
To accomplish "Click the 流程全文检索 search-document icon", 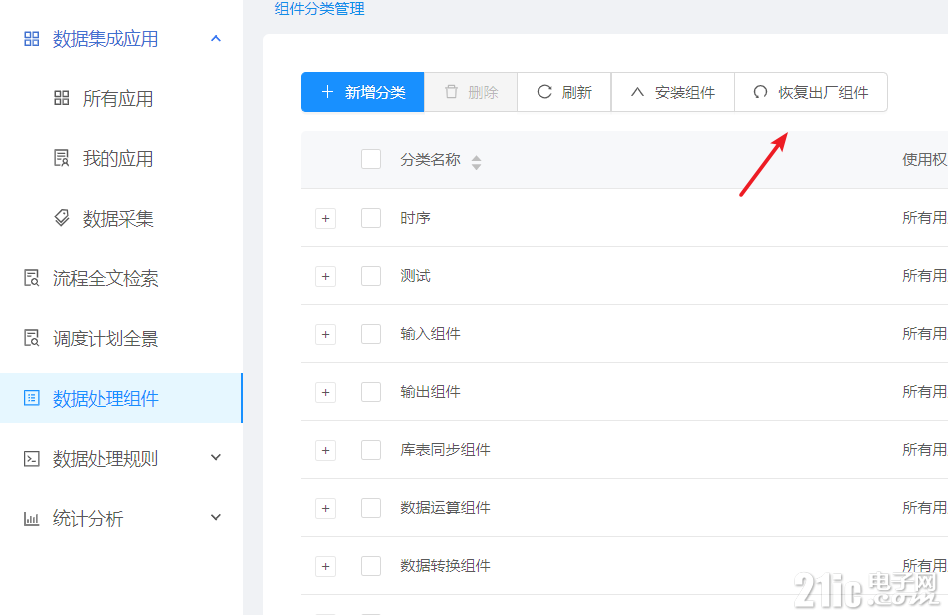I will [x=31, y=278].
